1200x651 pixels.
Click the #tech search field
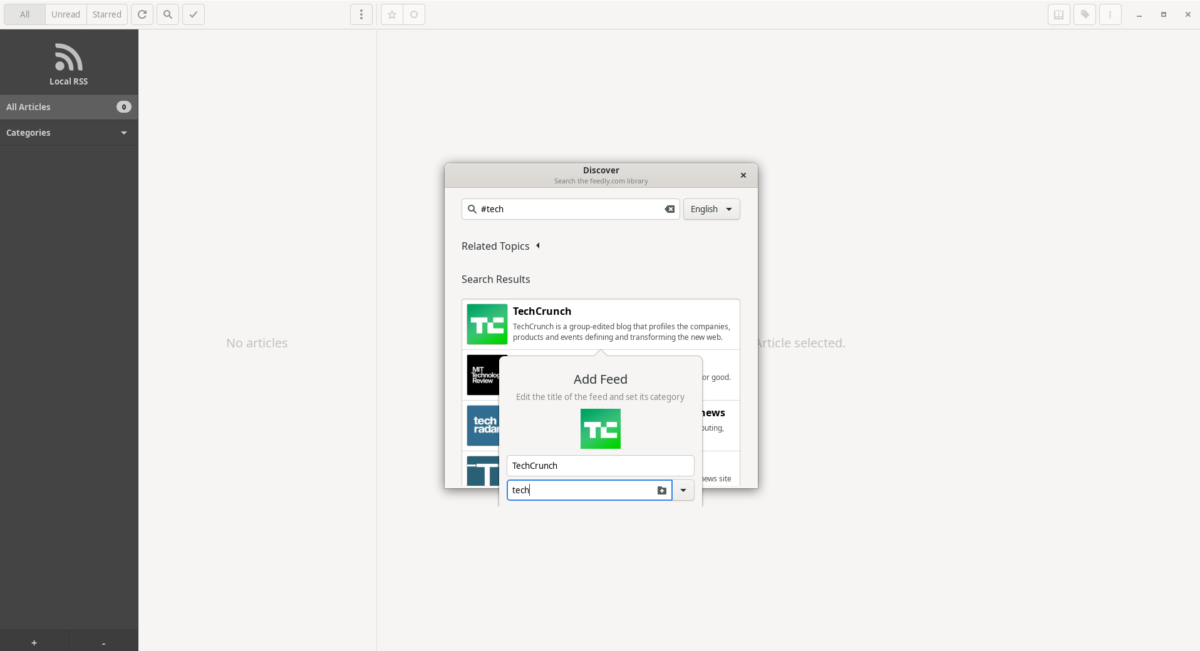[x=570, y=209]
